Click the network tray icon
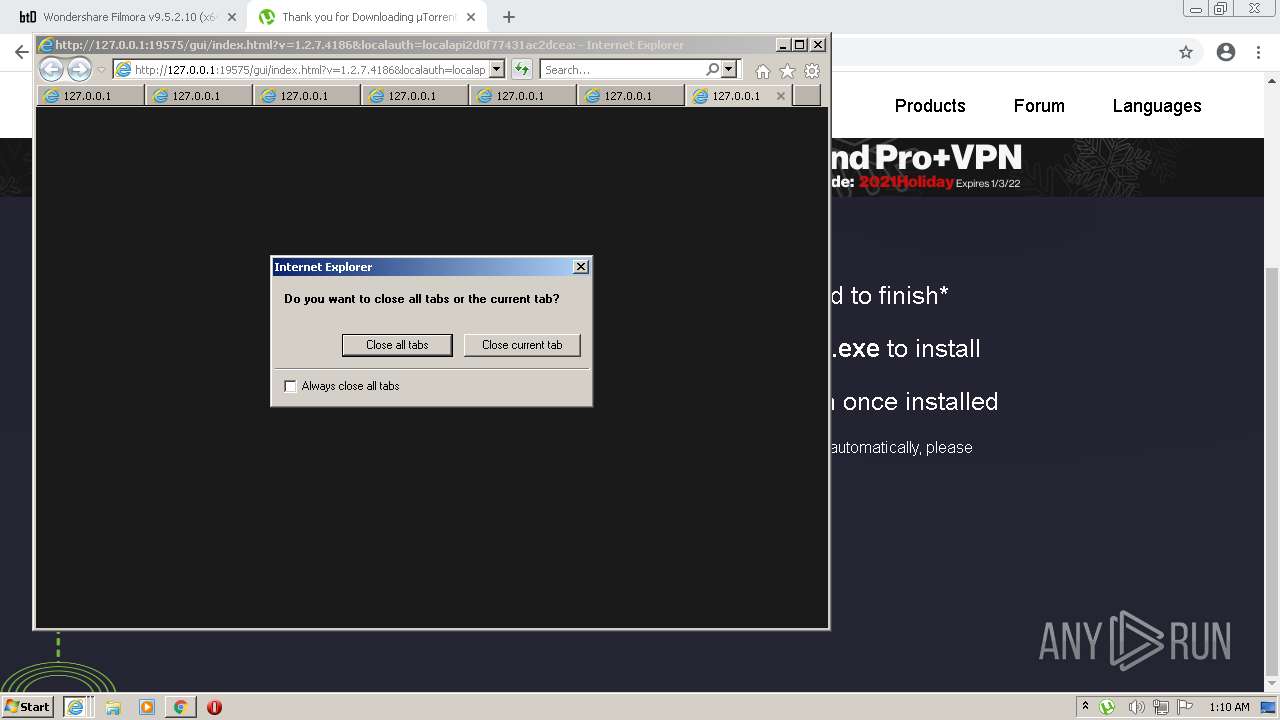 (1161, 707)
